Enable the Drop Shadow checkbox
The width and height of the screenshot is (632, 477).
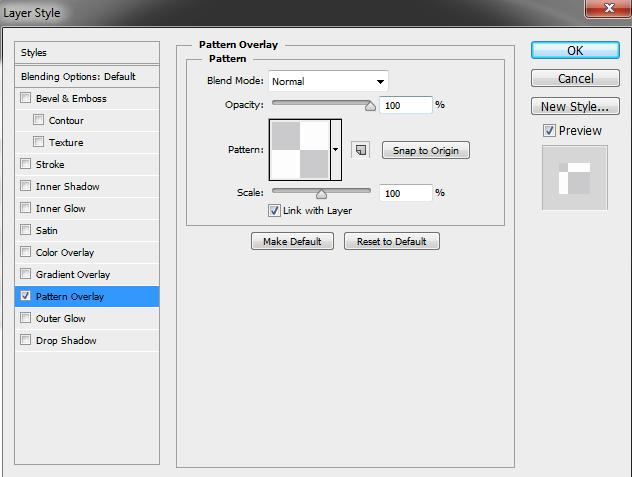[x=25, y=340]
